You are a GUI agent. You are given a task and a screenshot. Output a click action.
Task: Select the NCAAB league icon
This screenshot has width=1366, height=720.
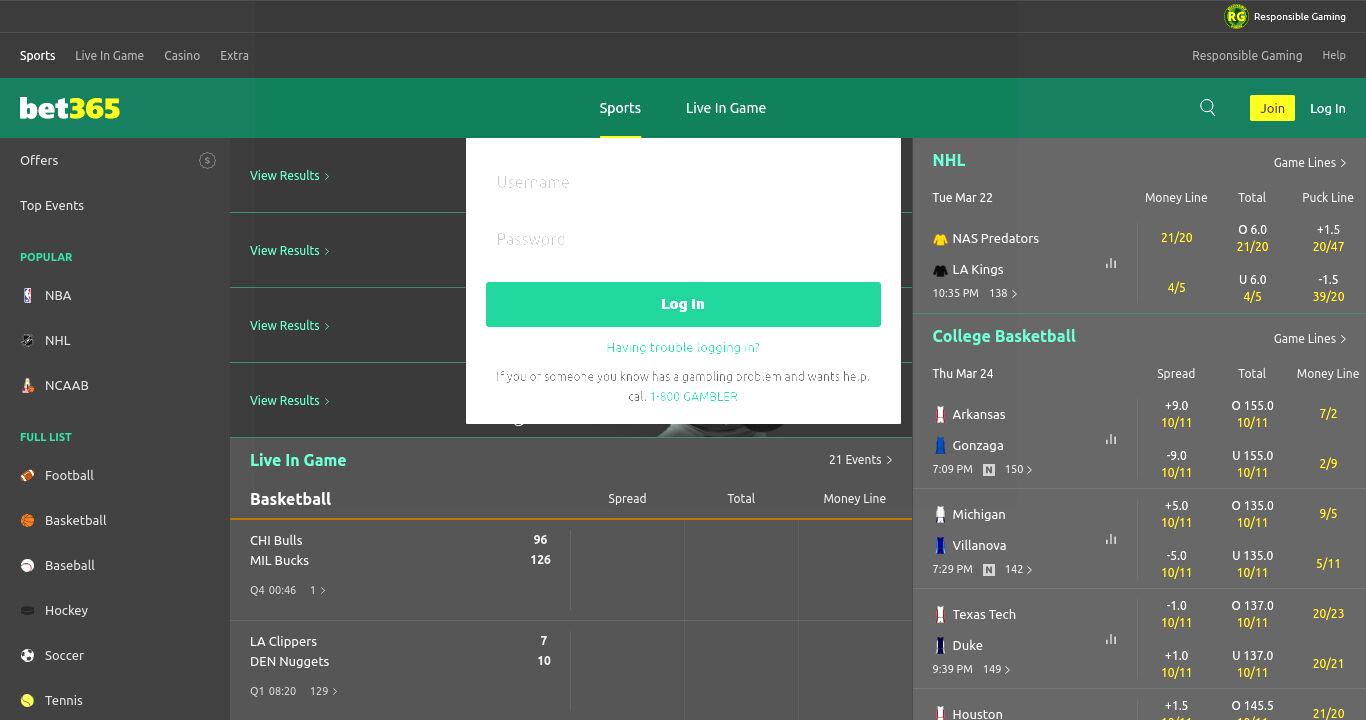[28, 385]
